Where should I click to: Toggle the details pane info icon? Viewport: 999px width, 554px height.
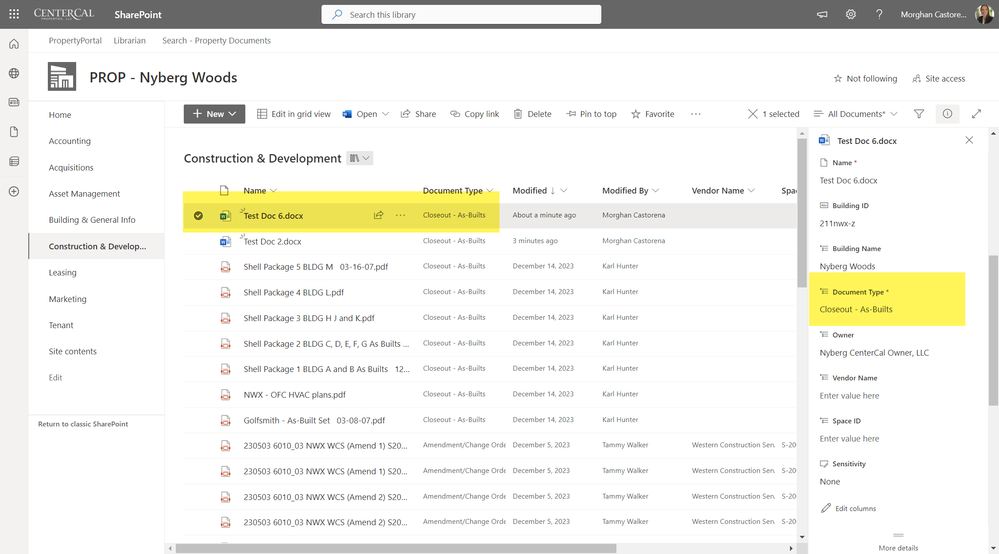click(x=947, y=114)
